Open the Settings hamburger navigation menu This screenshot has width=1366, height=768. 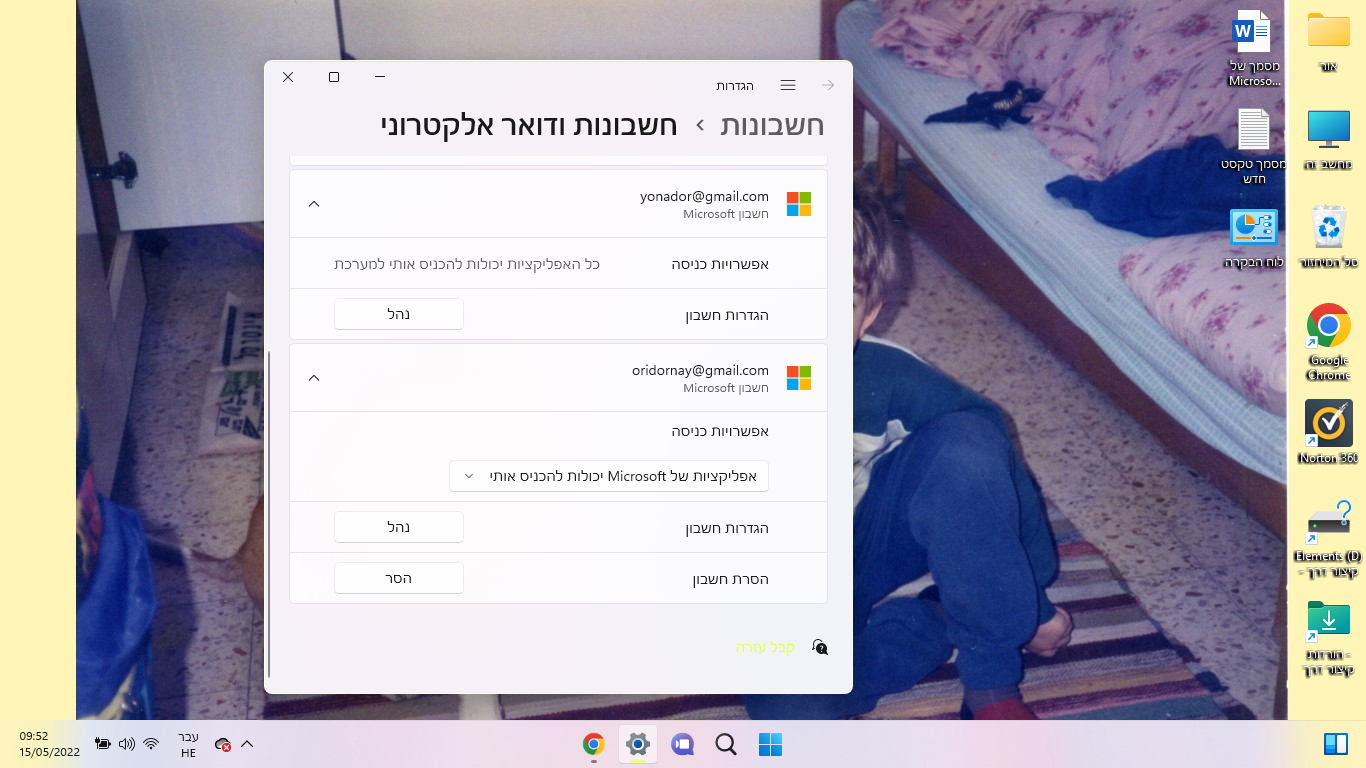788,86
